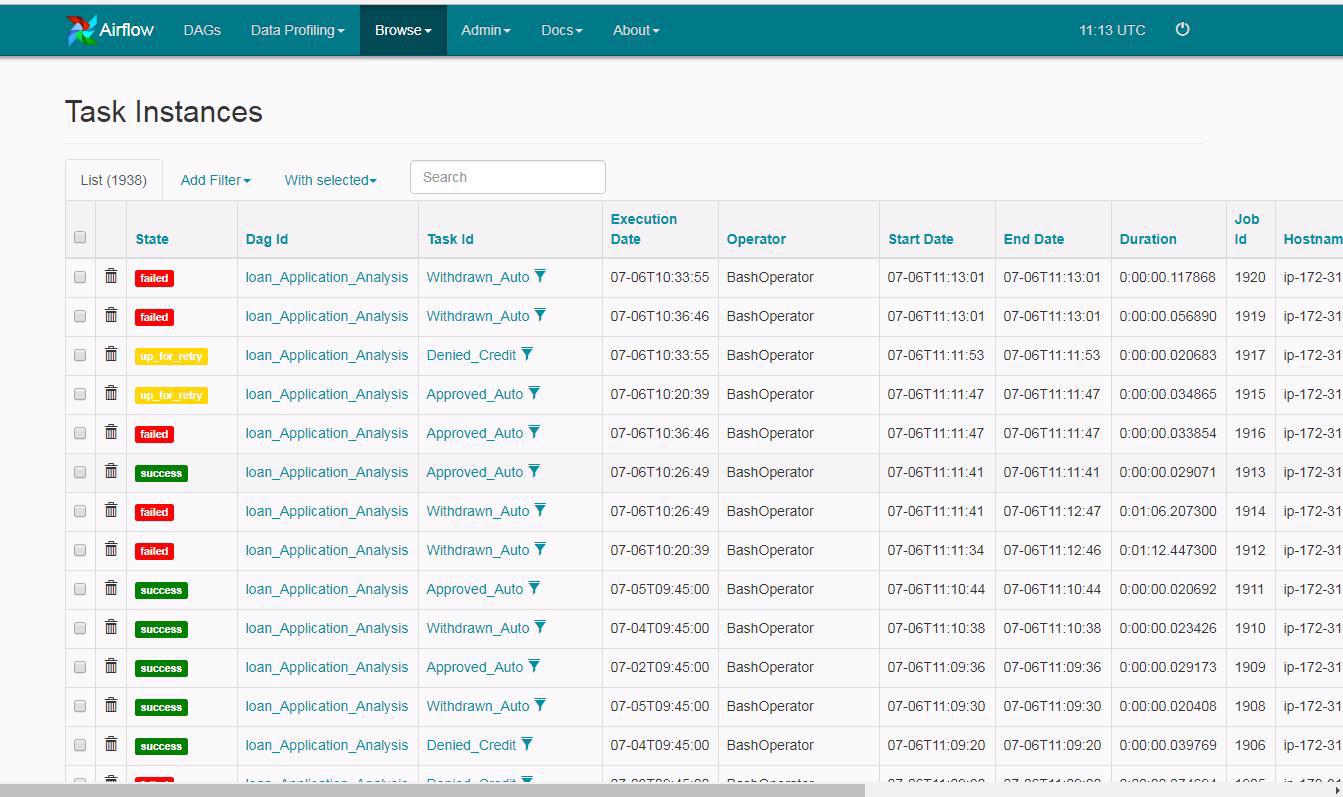Click trash icon for job 1914 row
Screen dimensions: 1343x797
click(x=111, y=510)
